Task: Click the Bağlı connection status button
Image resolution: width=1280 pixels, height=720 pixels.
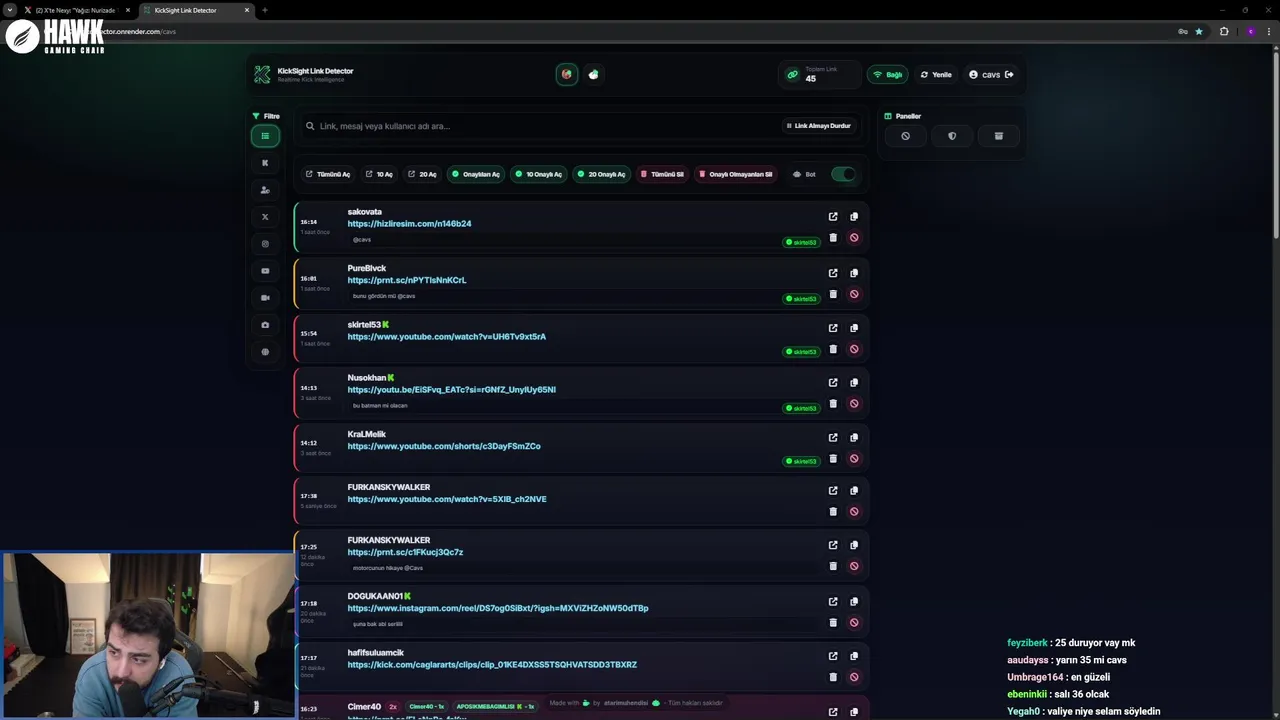Action: point(887,74)
